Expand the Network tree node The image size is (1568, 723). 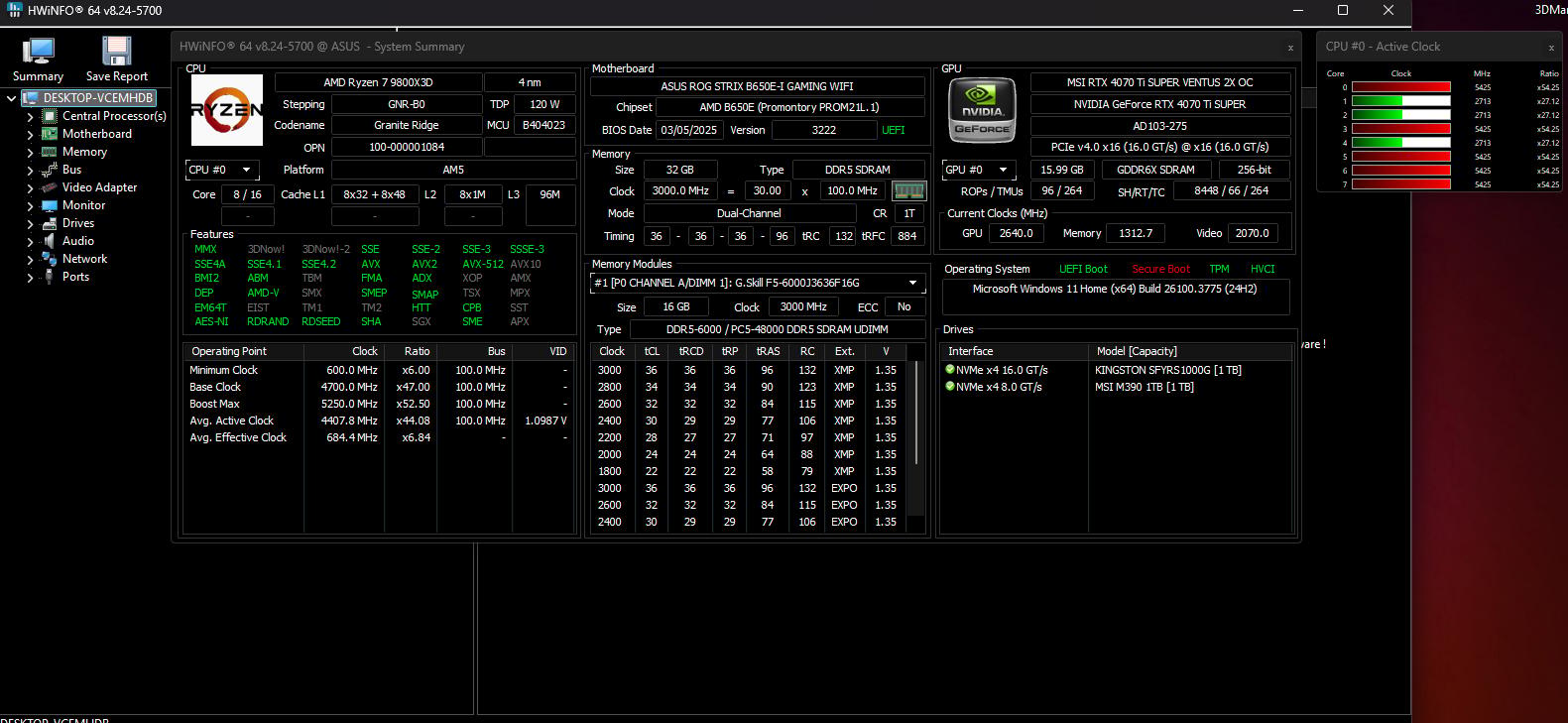[x=30, y=259]
